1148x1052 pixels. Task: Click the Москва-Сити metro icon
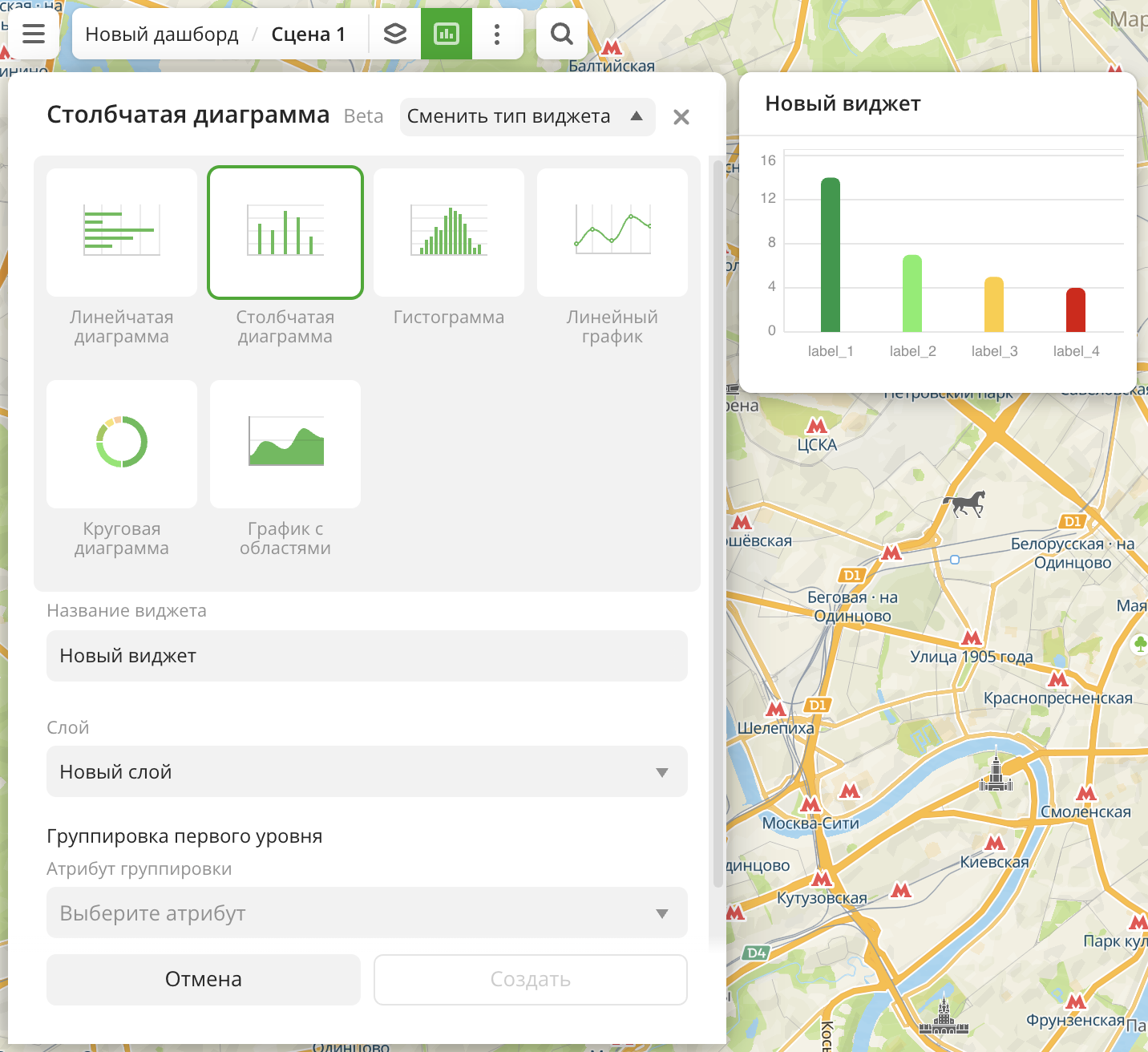point(810,804)
